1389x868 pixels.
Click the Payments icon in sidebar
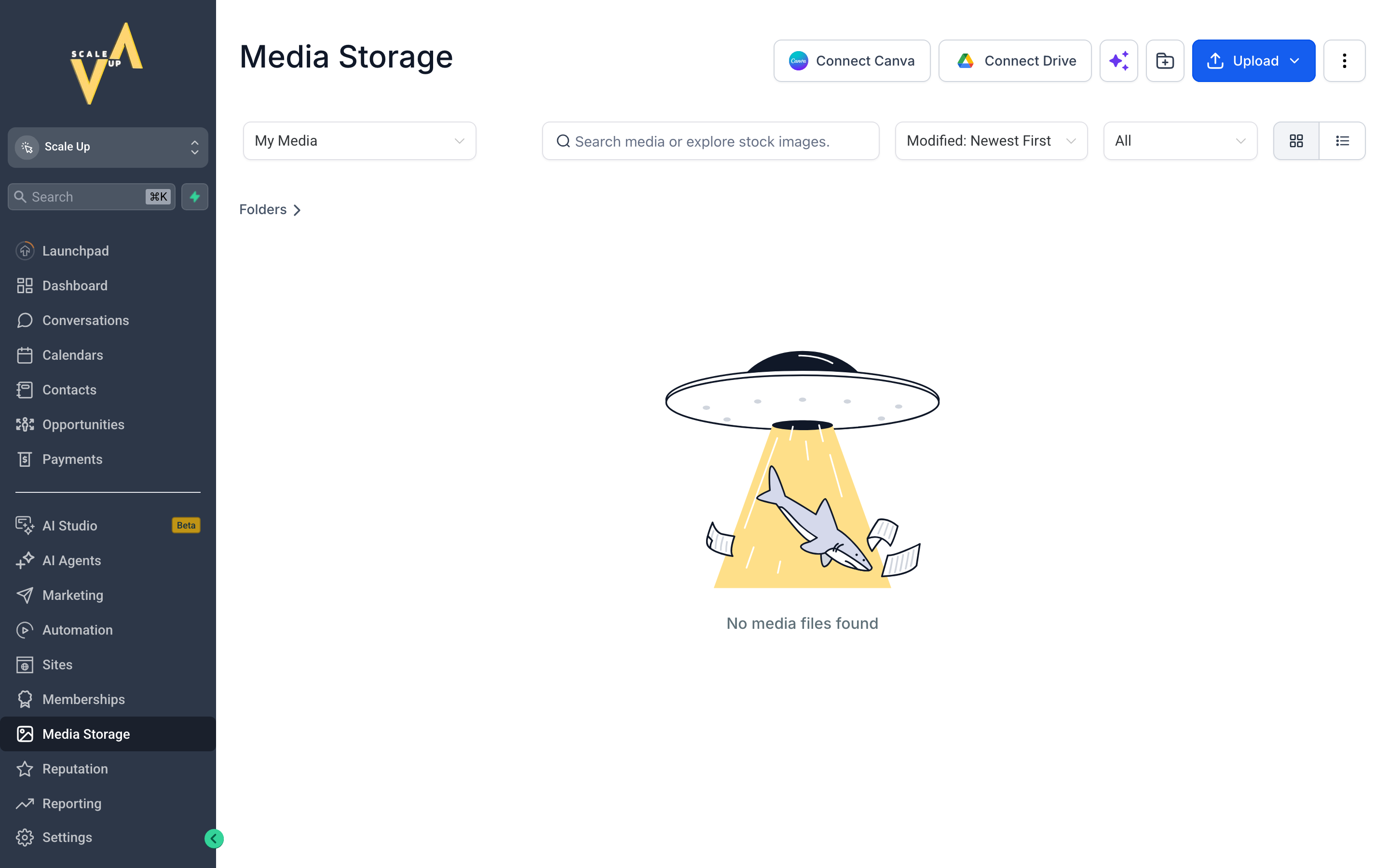[x=25, y=459]
